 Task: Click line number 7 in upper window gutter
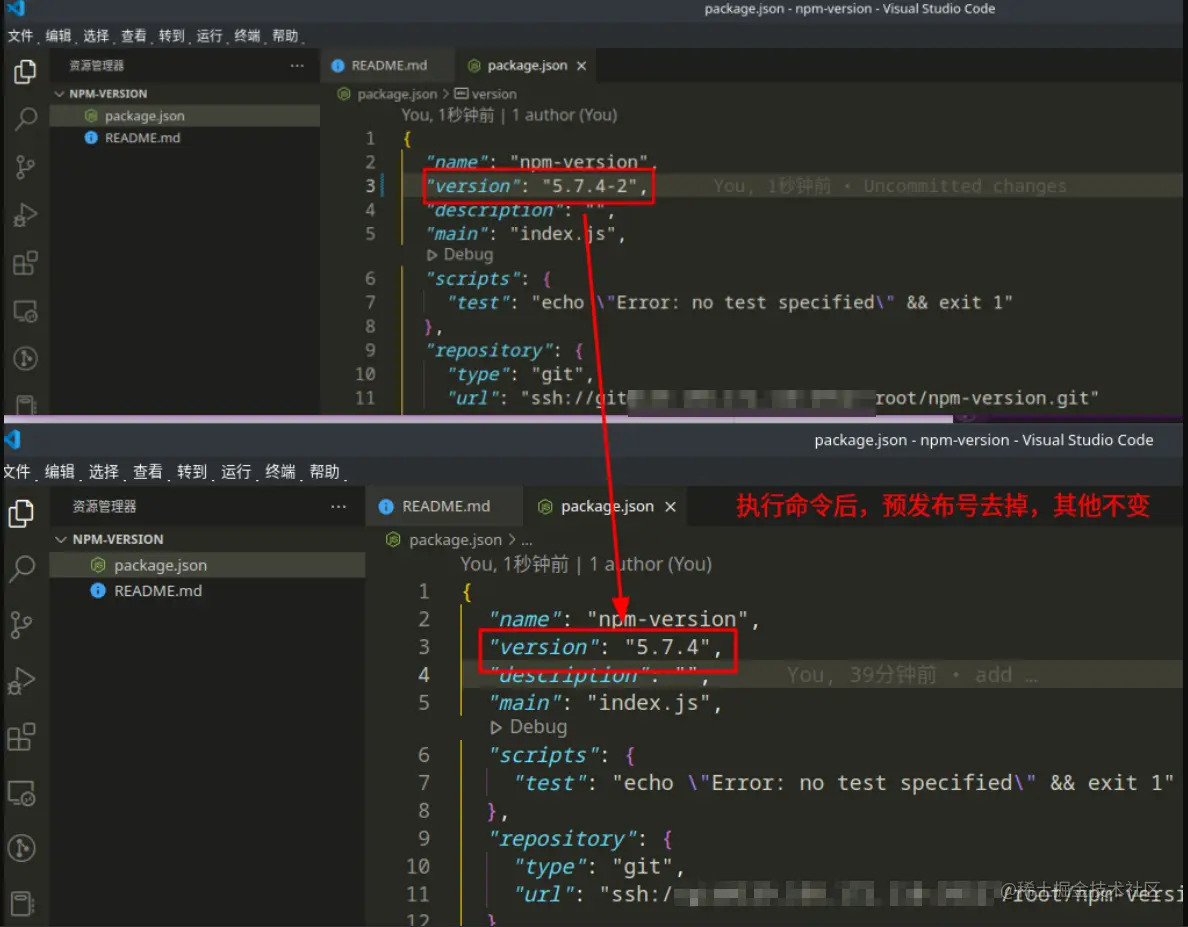pos(370,303)
